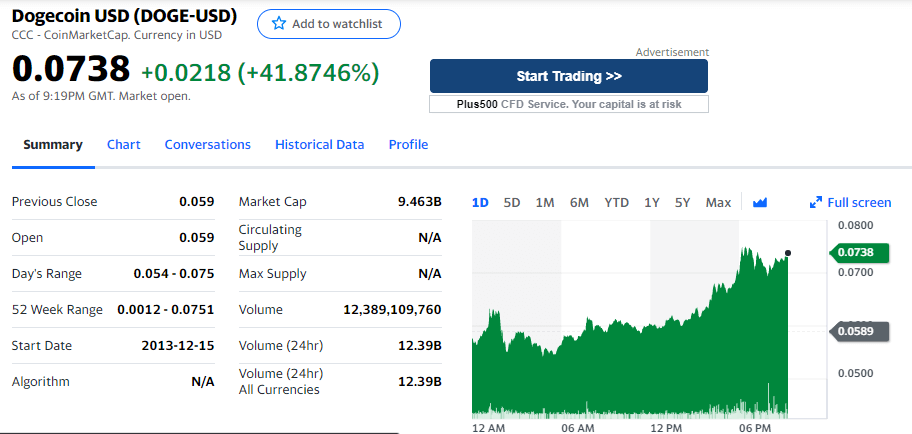Click the 52 Week Range value 0.0012 - 0.0751
The width and height of the screenshot is (912, 434).
pos(166,310)
